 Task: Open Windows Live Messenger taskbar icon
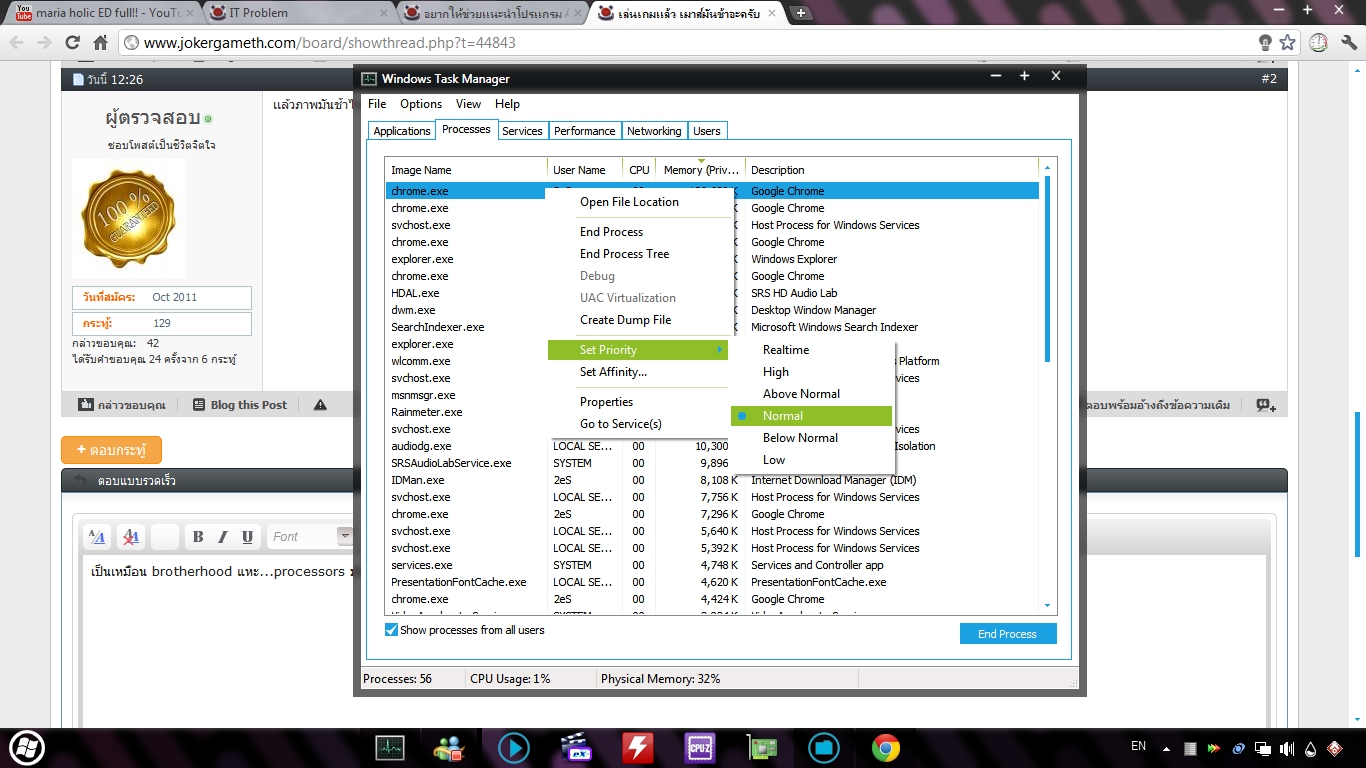click(x=450, y=747)
